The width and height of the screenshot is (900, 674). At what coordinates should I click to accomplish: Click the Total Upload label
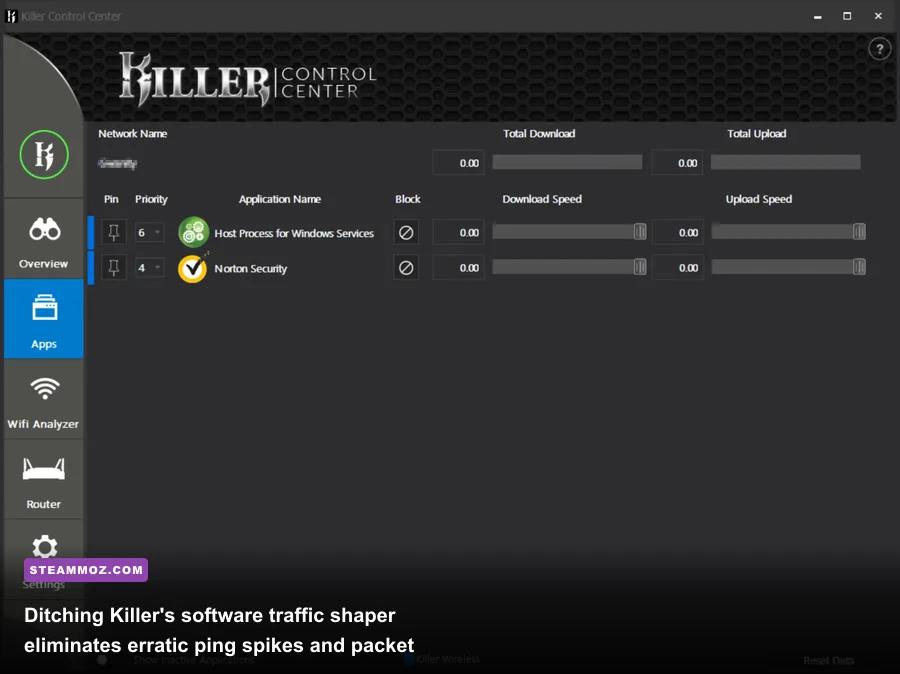pyautogui.click(x=757, y=134)
